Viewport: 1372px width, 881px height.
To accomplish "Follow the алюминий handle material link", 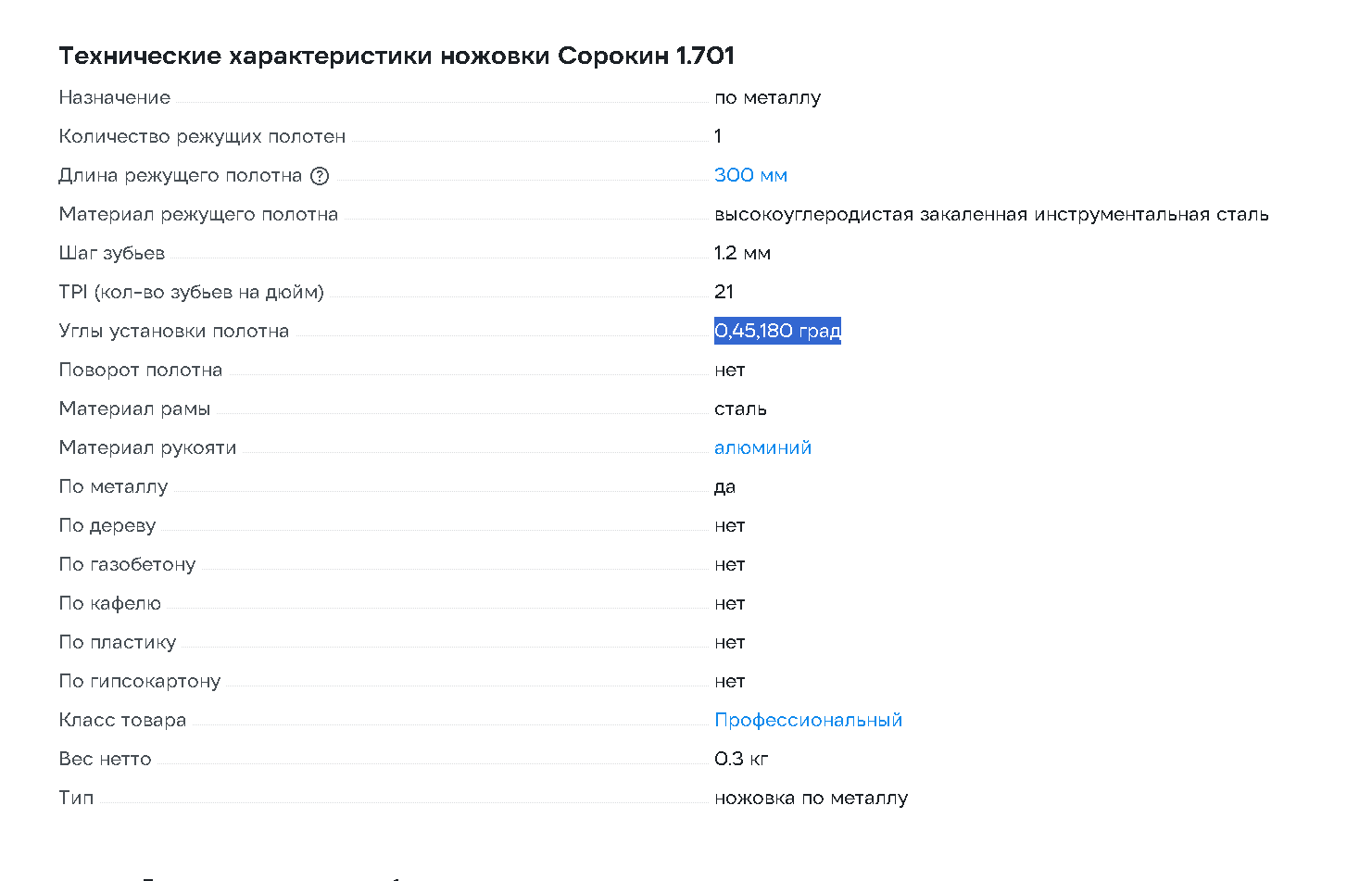I will pyautogui.click(x=762, y=447).
